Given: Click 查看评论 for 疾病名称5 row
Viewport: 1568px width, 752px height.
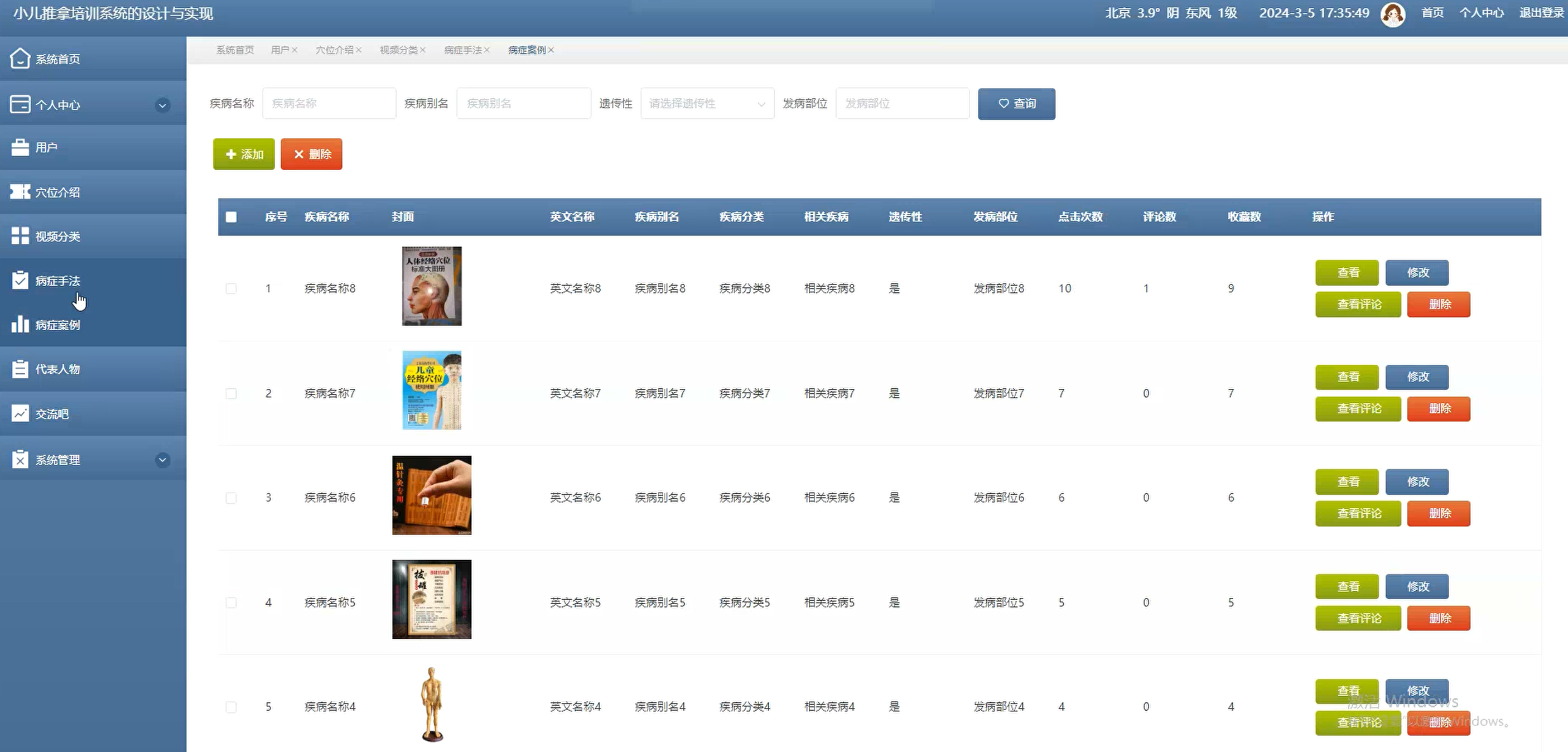Looking at the screenshot, I should pyautogui.click(x=1358, y=618).
